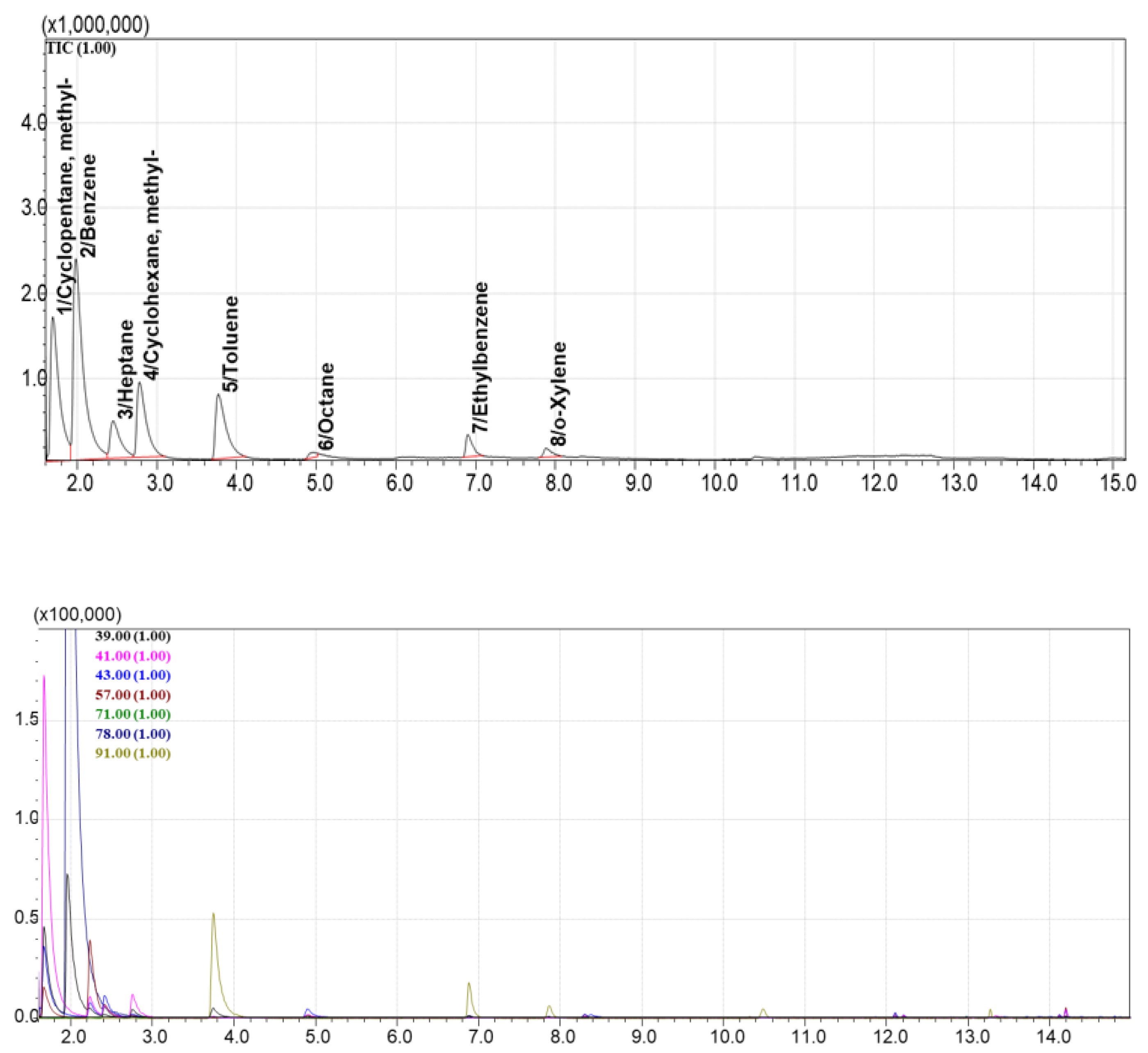Select the 41.00 magenta ion legend entry
This screenshot has height=1053, width=1148.
tap(133, 656)
